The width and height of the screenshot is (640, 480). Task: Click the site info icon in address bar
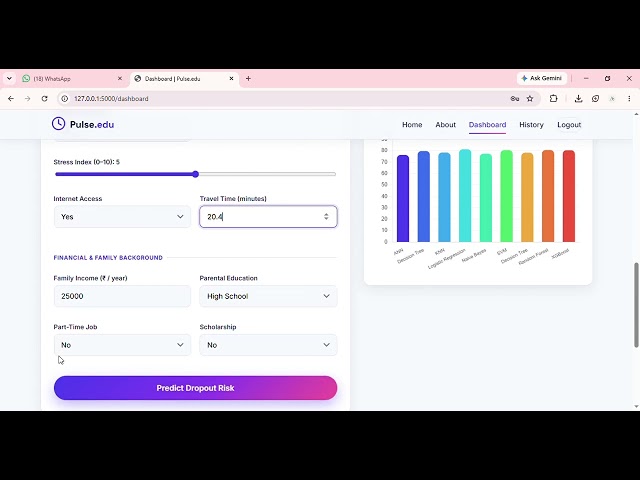64,99
